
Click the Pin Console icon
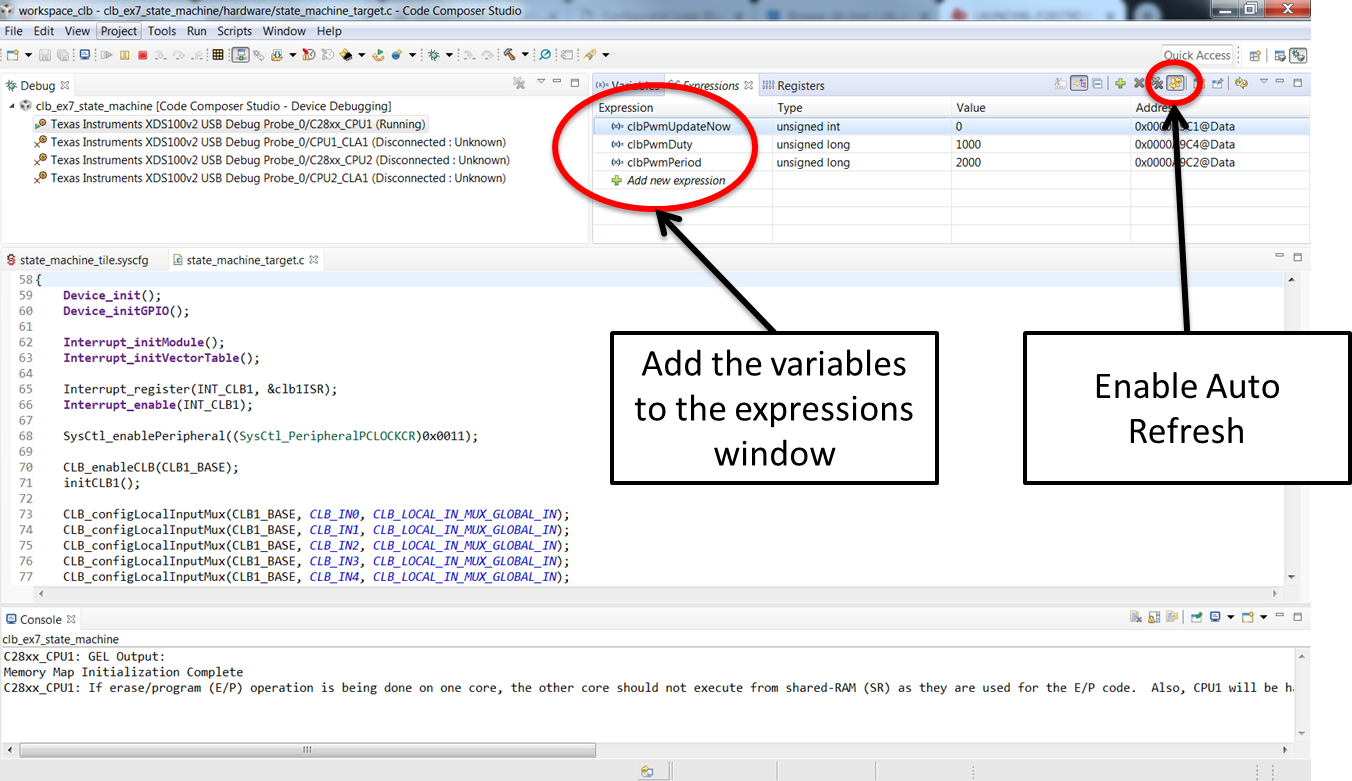[1197, 617]
